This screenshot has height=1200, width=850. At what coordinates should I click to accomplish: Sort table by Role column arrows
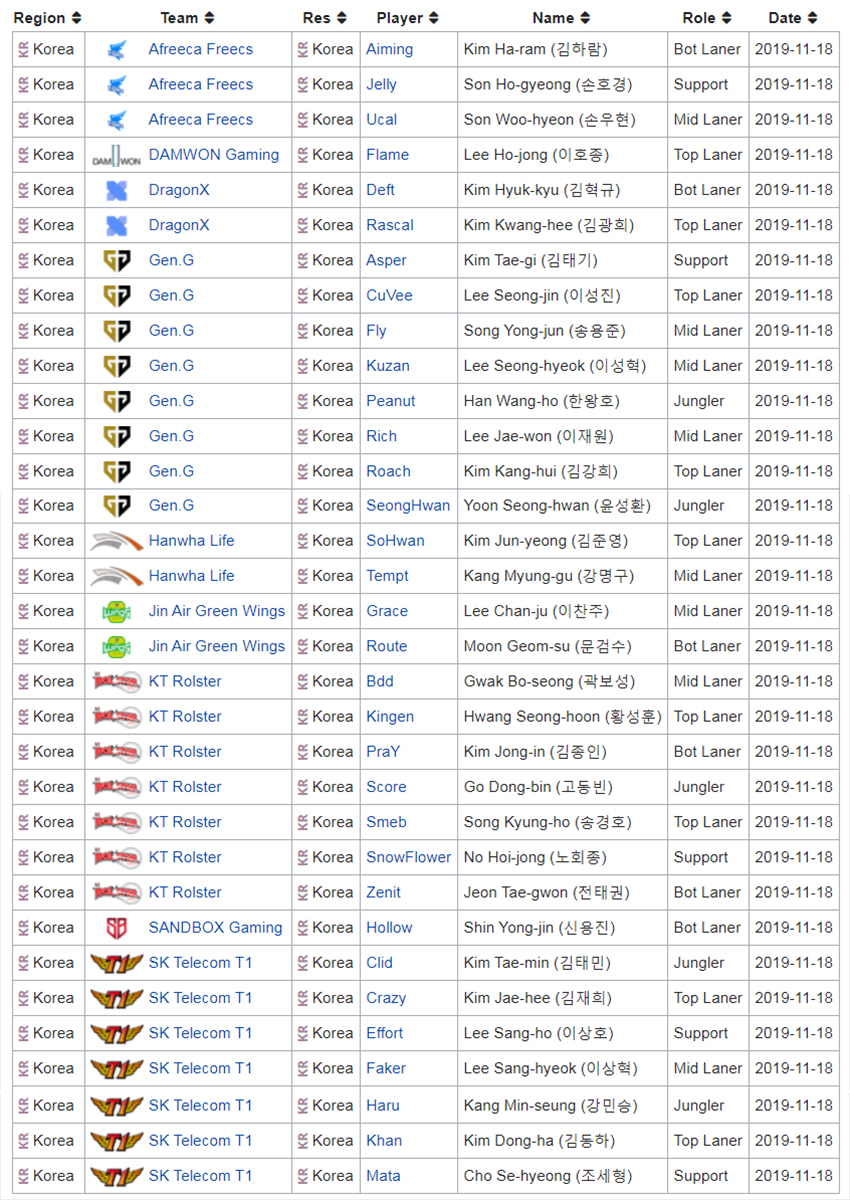click(726, 18)
